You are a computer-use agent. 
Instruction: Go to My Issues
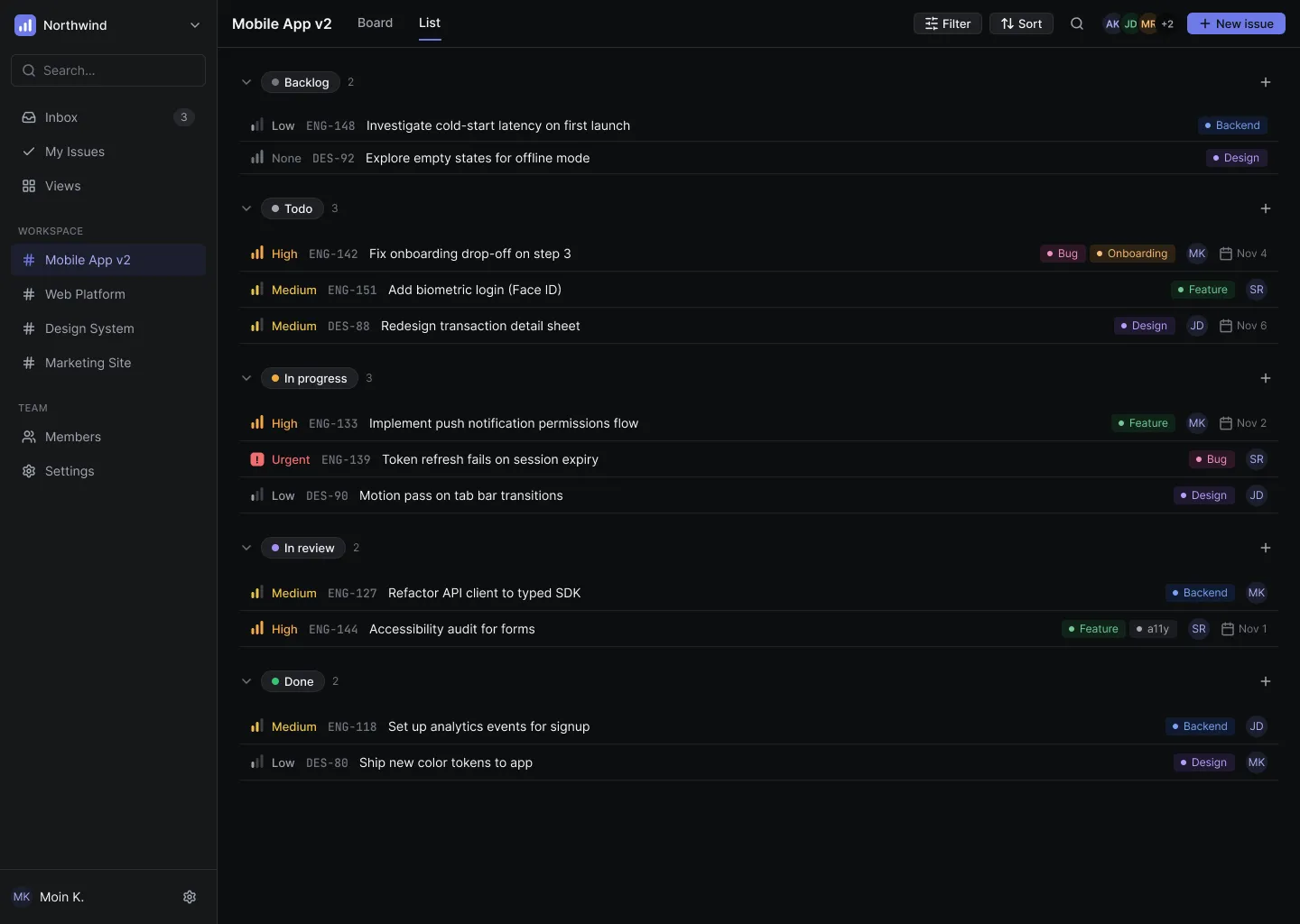point(108,152)
